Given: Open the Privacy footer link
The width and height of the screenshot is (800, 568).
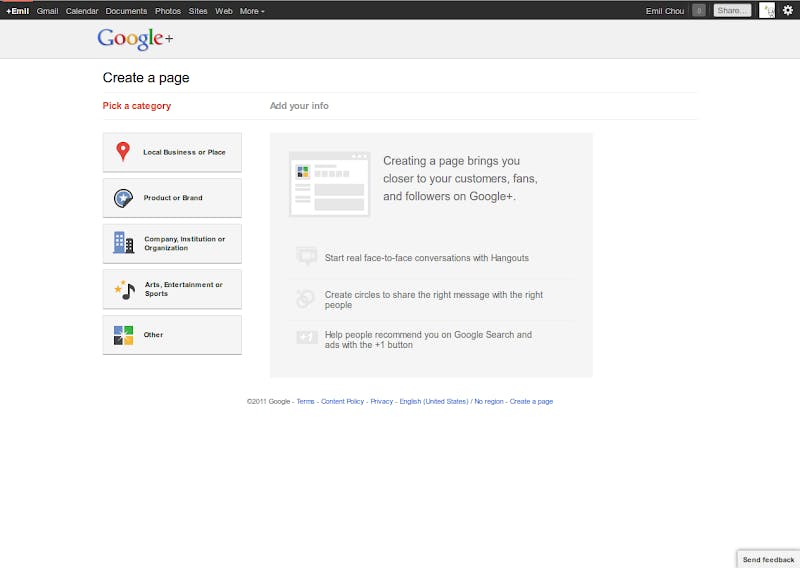Looking at the screenshot, I should (x=382, y=402).
